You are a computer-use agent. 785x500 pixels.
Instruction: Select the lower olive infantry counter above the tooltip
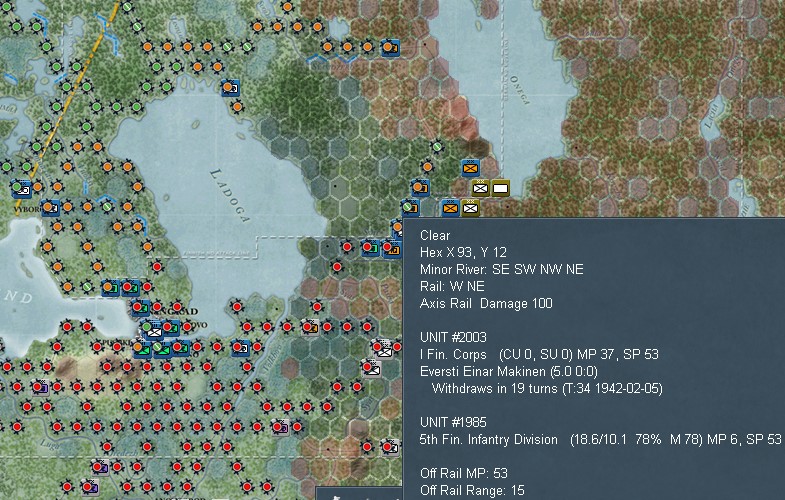point(470,208)
